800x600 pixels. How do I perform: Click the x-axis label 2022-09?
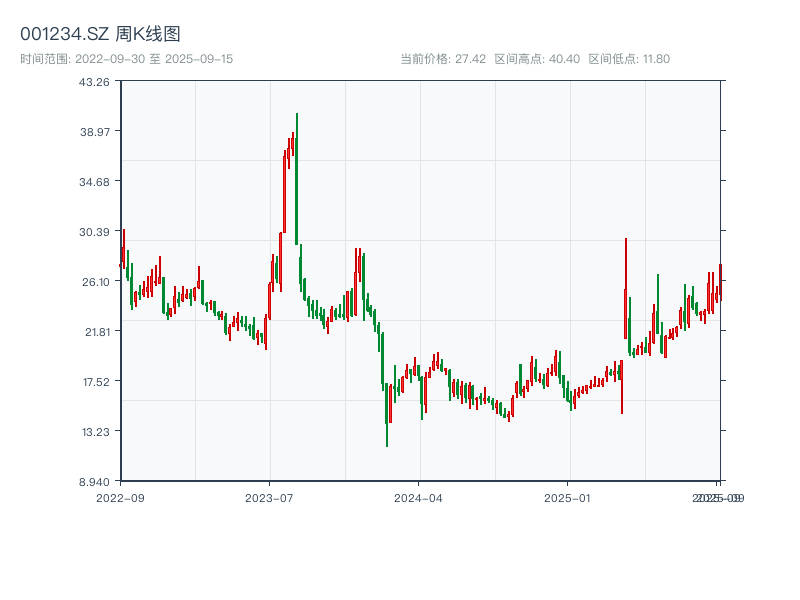pyautogui.click(x=120, y=498)
